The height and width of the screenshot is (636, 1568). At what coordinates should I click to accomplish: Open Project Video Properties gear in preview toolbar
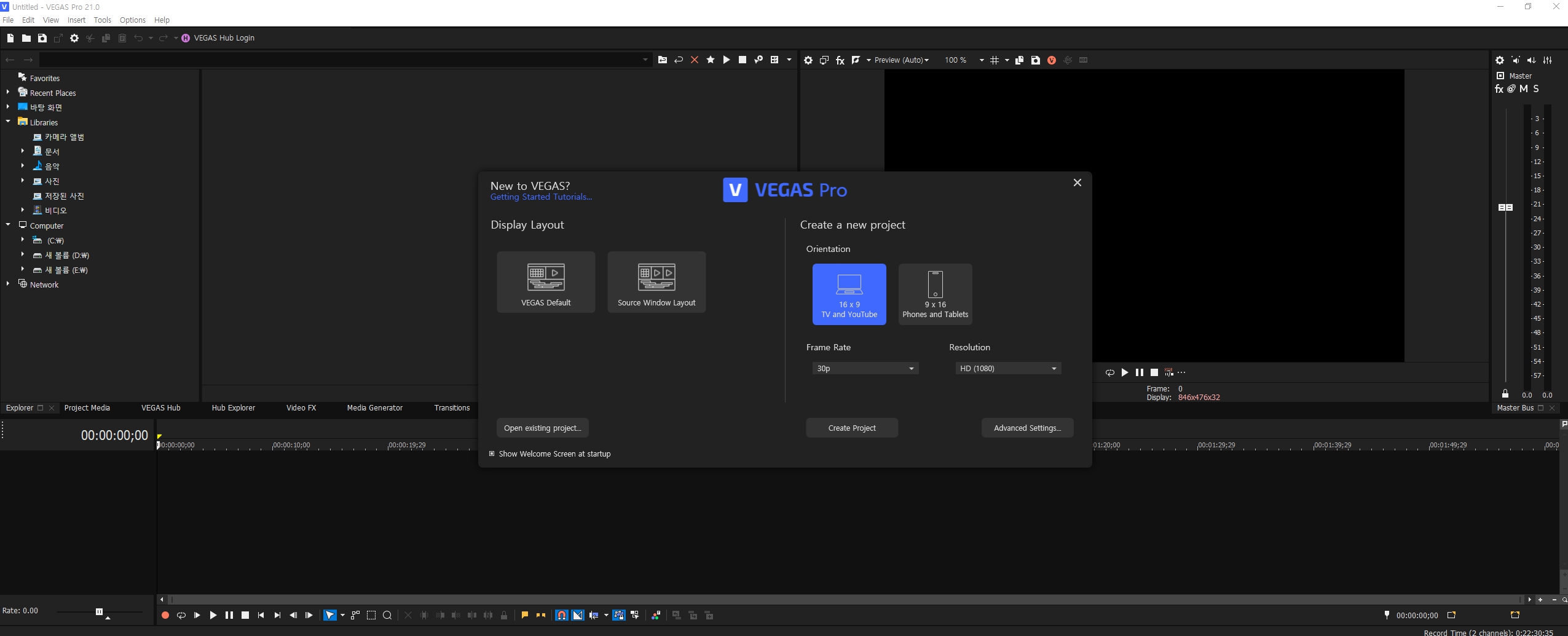click(x=808, y=60)
